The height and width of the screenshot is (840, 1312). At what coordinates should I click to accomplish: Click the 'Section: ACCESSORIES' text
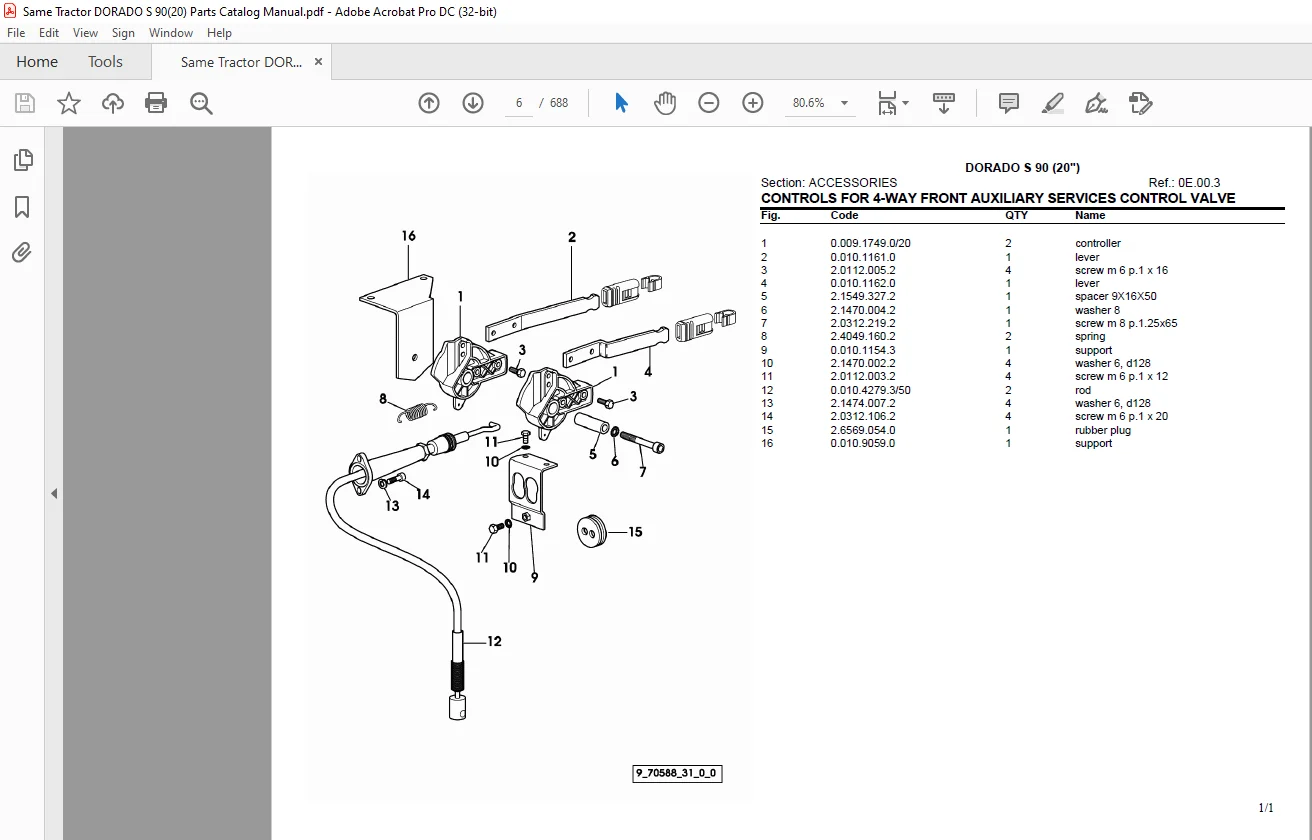tap(829, 183)
